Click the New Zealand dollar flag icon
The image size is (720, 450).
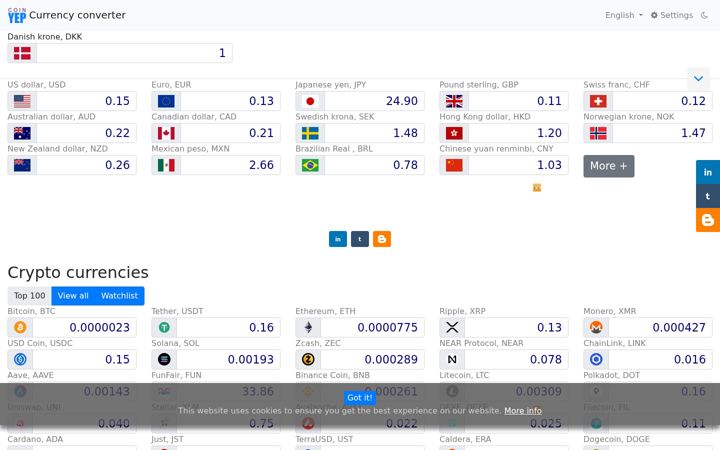click(x=22, y=165)
